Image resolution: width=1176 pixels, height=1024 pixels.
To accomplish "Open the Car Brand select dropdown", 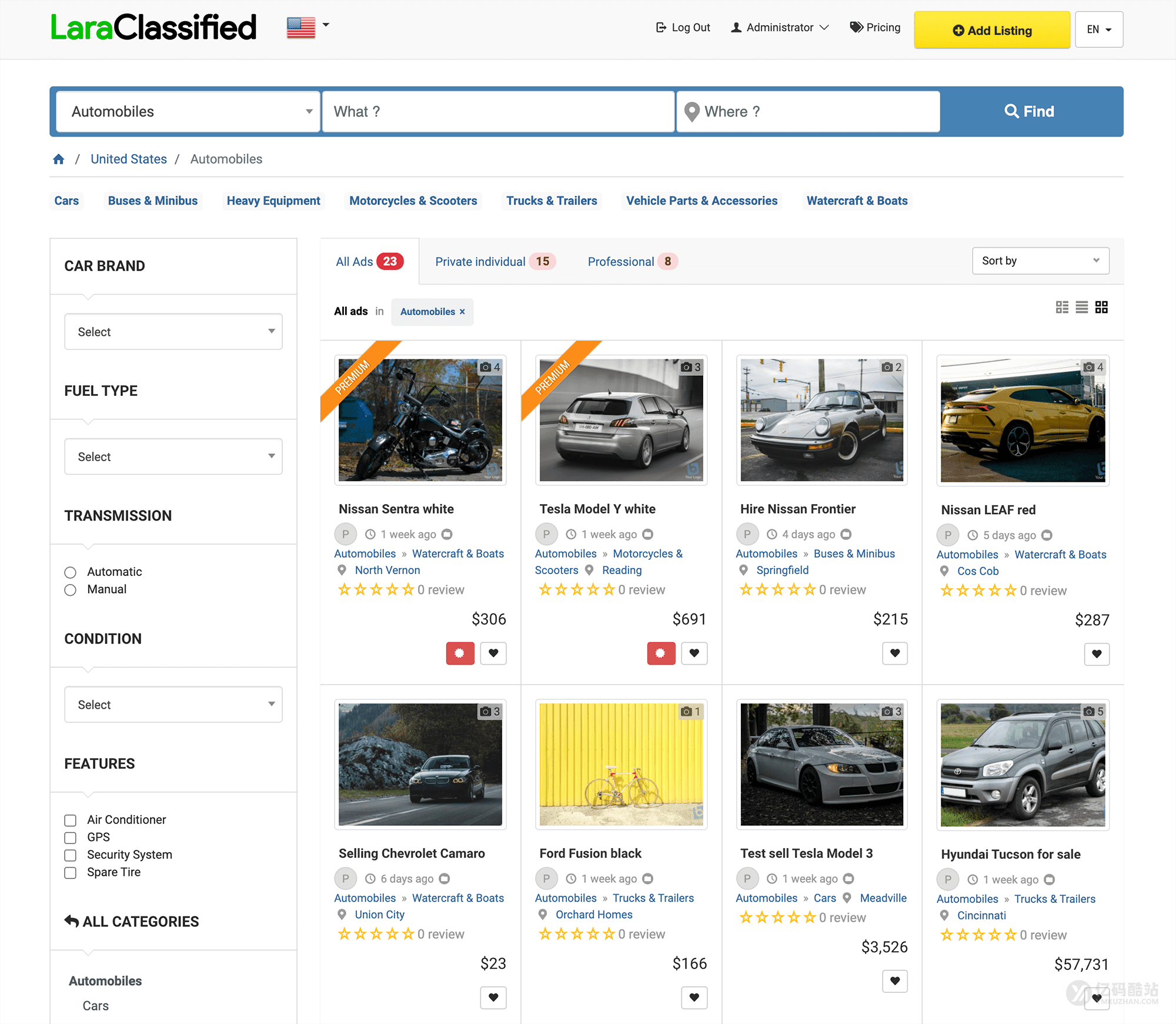I will coord(173,332).
